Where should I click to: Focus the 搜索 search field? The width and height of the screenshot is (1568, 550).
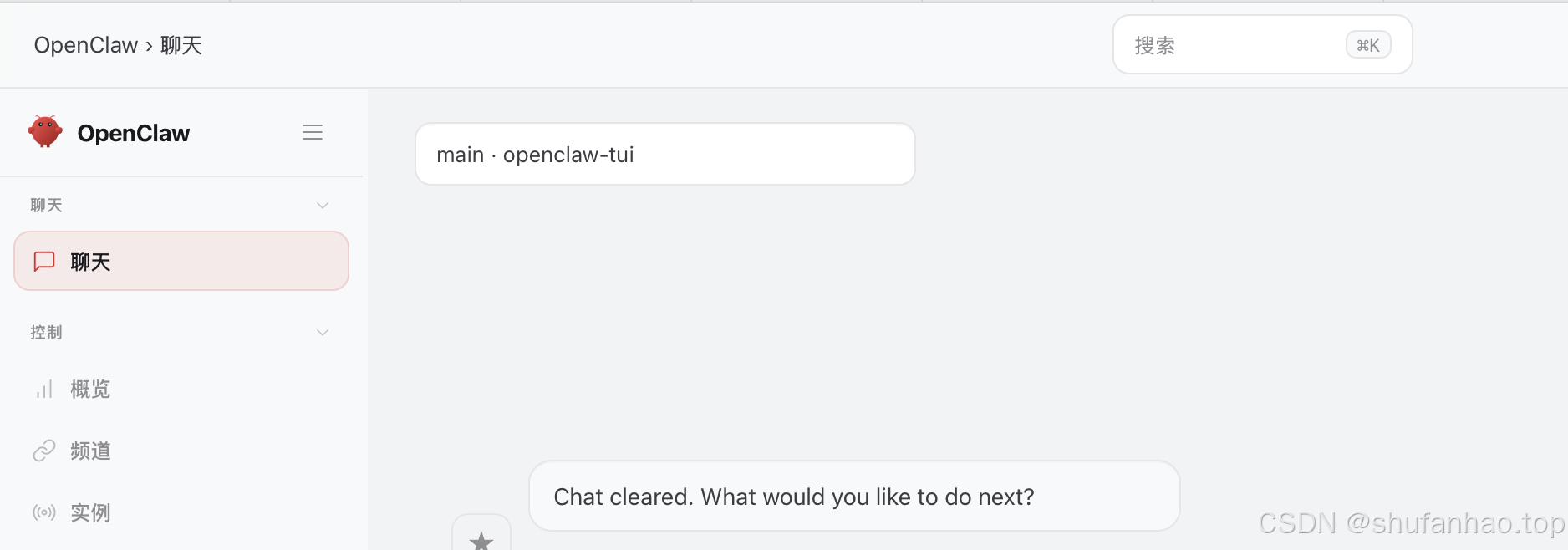[x=1229, y=45]
